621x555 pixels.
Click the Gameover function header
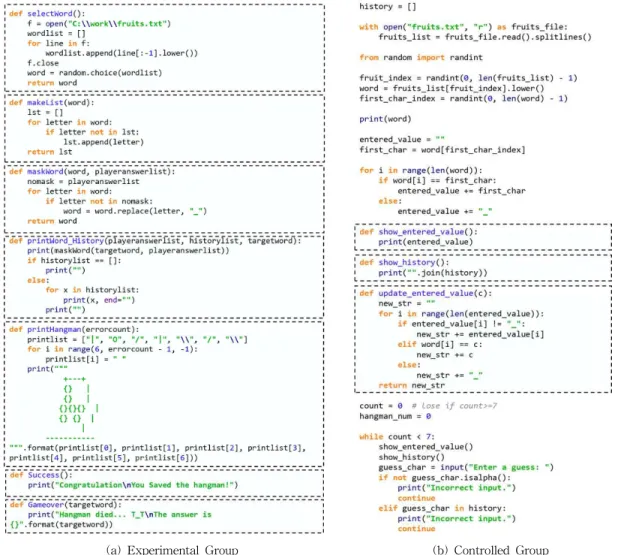click(66, 505)
